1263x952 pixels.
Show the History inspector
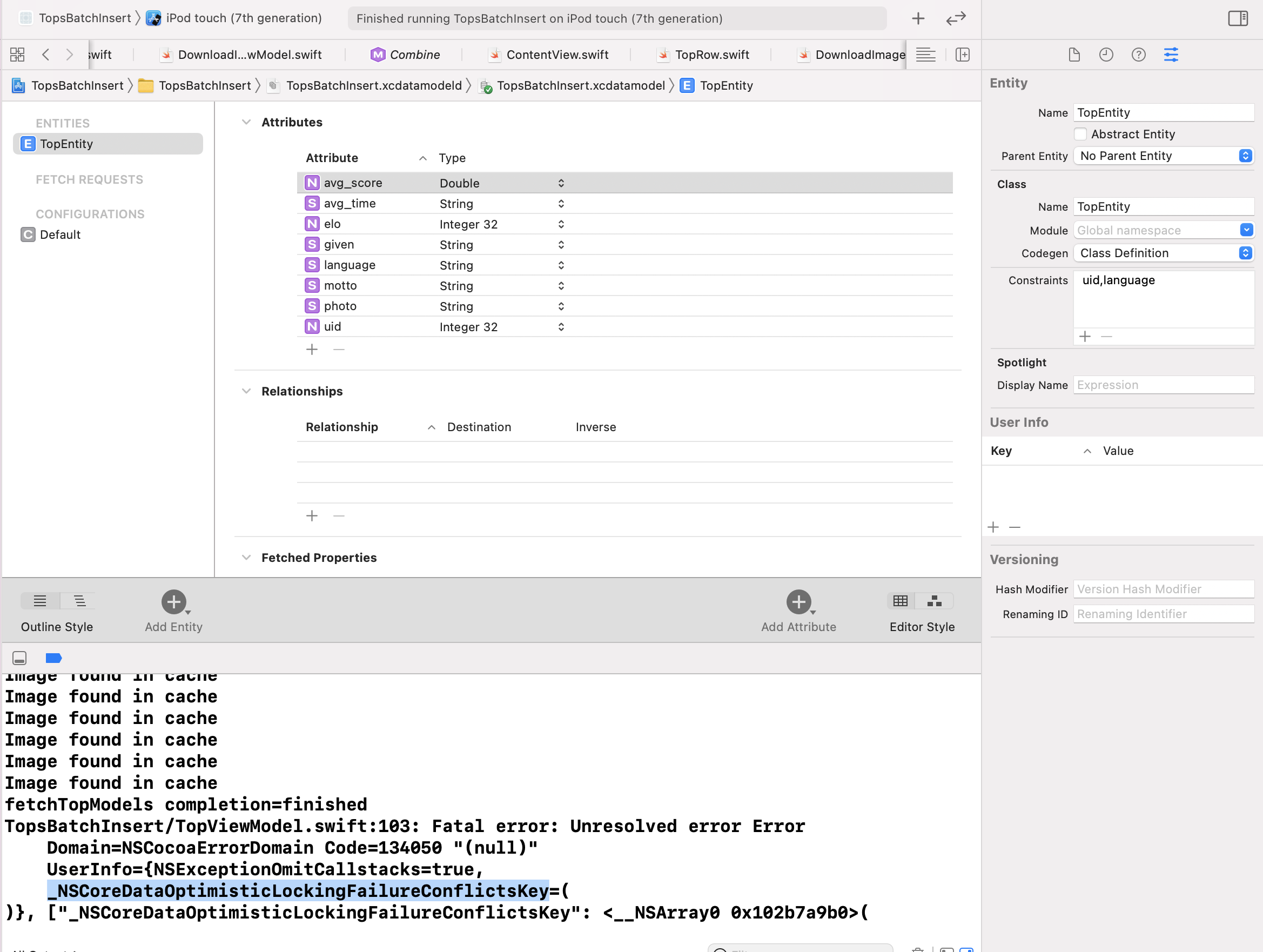point(1106,55)
